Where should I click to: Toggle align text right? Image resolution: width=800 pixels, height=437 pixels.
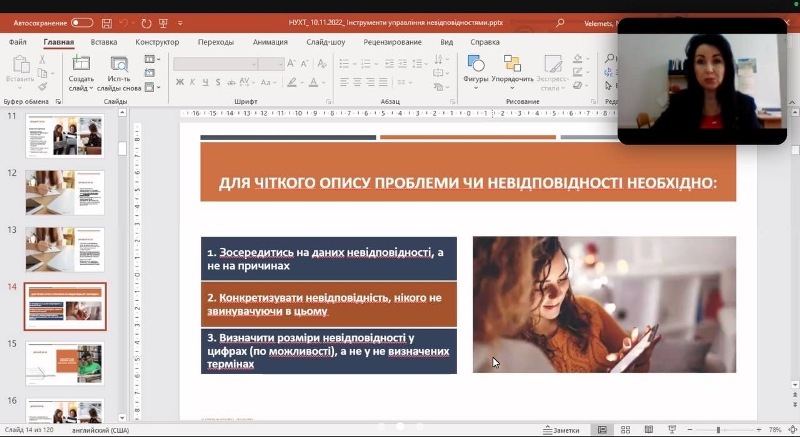(x=370, y=82)
